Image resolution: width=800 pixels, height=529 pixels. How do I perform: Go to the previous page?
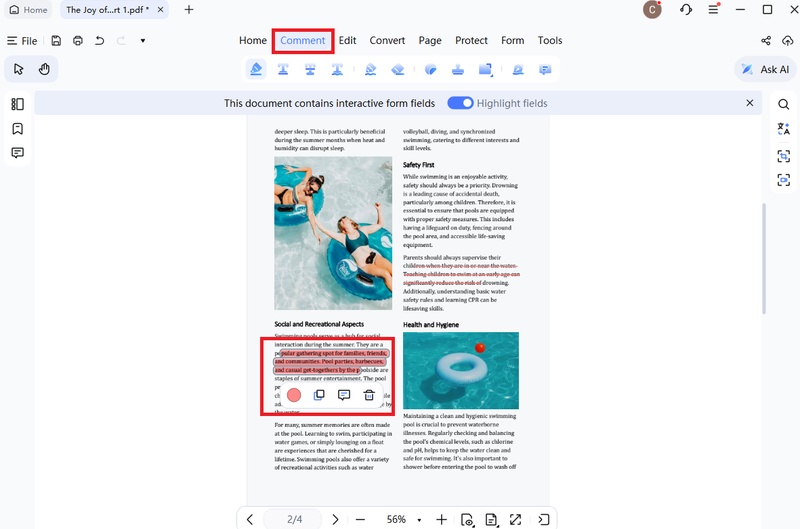249,519
